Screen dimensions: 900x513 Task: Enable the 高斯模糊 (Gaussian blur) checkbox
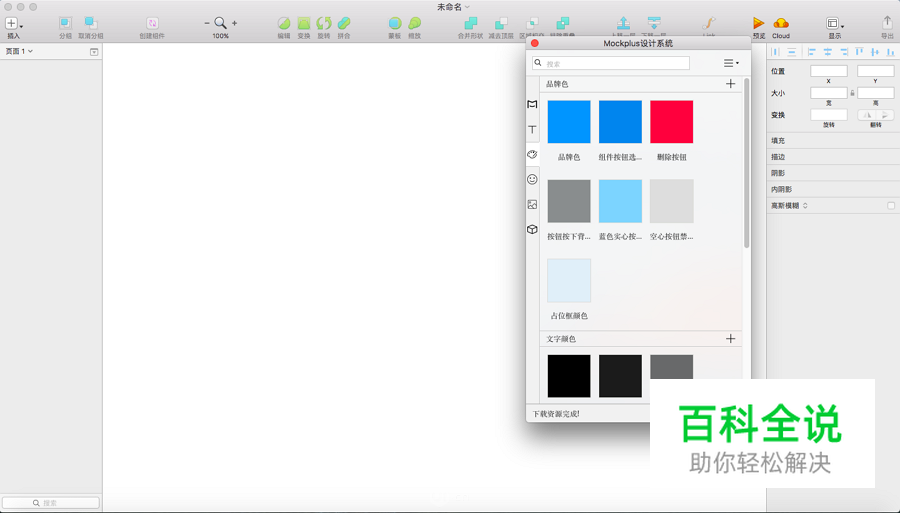(x=891, y=205)
